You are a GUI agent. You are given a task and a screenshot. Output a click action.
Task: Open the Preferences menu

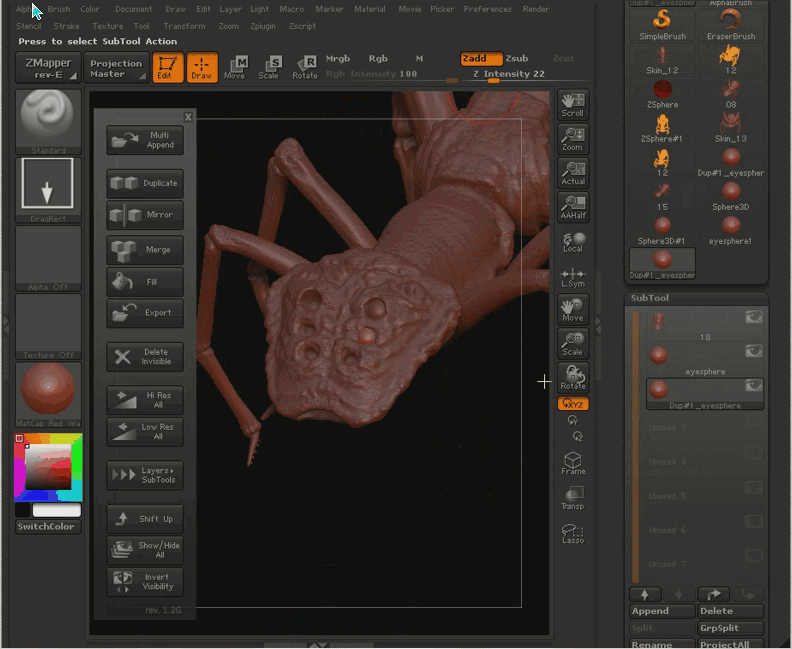click(x=487, y=9)
